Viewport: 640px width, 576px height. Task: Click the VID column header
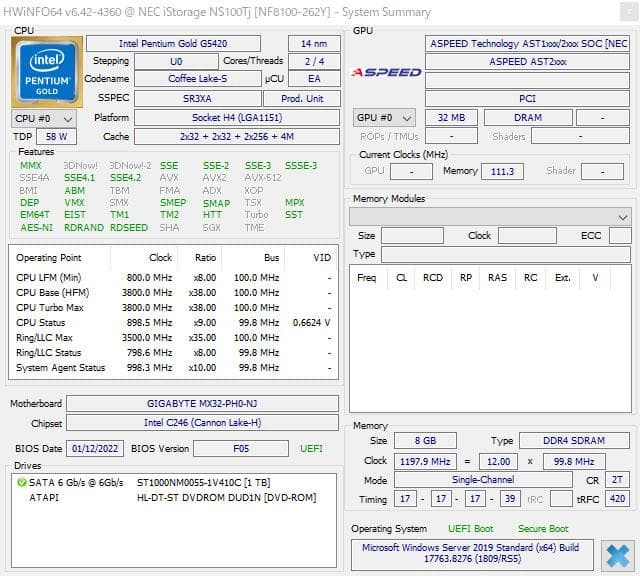coord(312,258)
